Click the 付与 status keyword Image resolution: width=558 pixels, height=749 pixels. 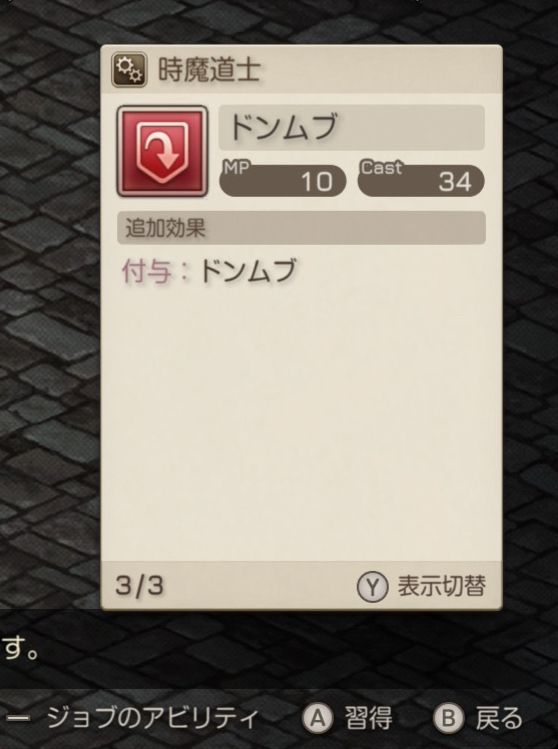(147, 271)
